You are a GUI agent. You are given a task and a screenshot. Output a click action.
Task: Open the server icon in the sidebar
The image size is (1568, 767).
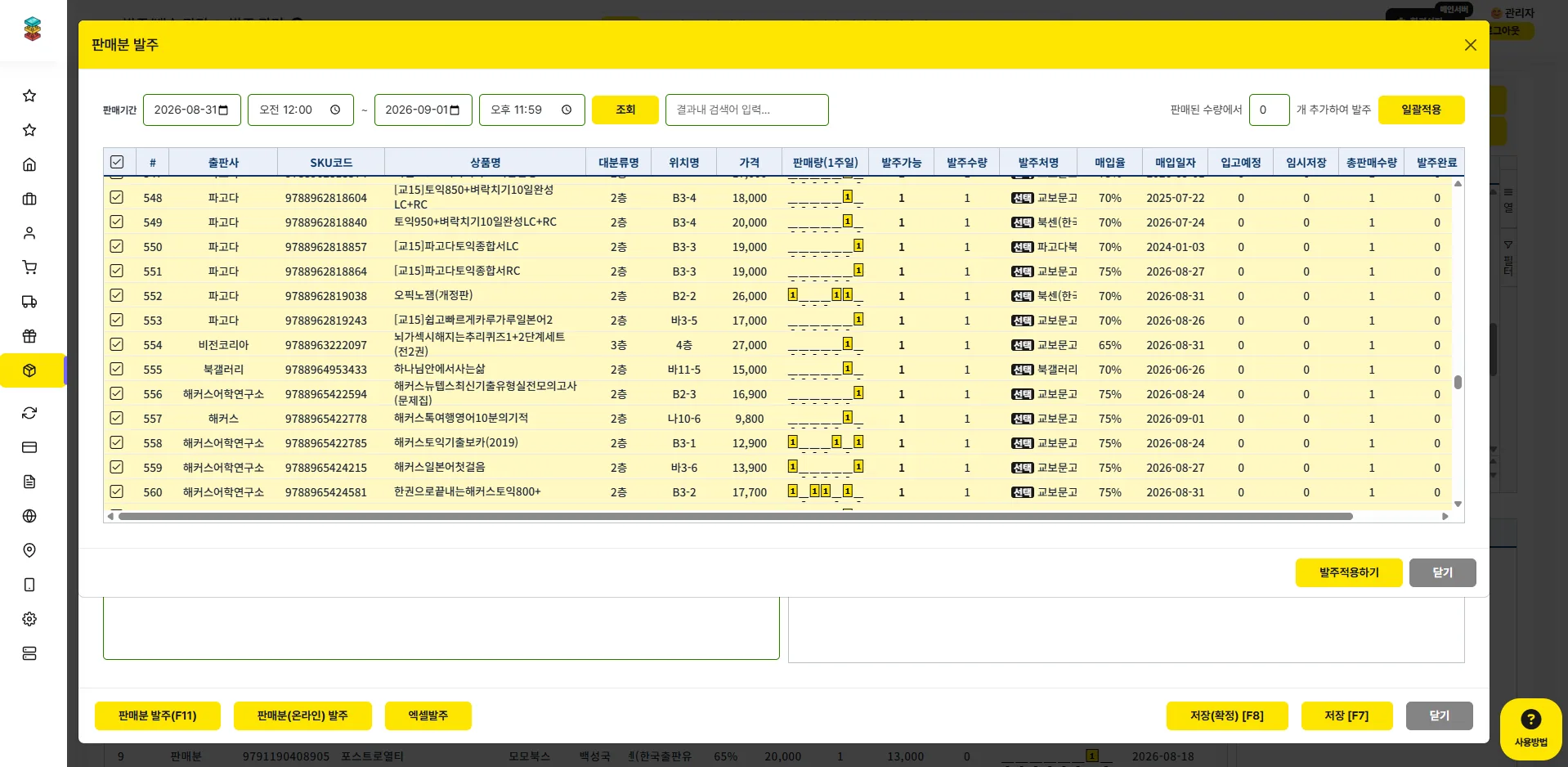tap(29, 653)
